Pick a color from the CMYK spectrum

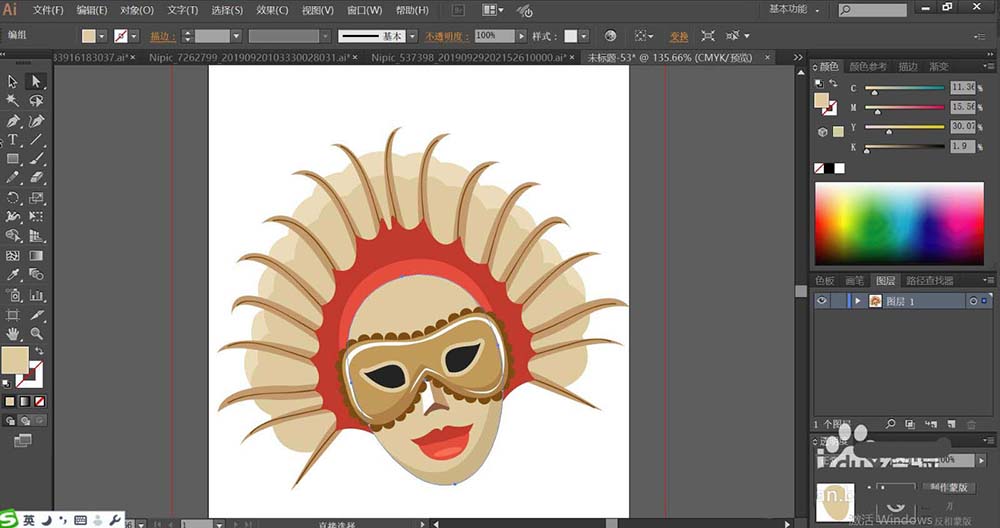[x=898, y=222]
